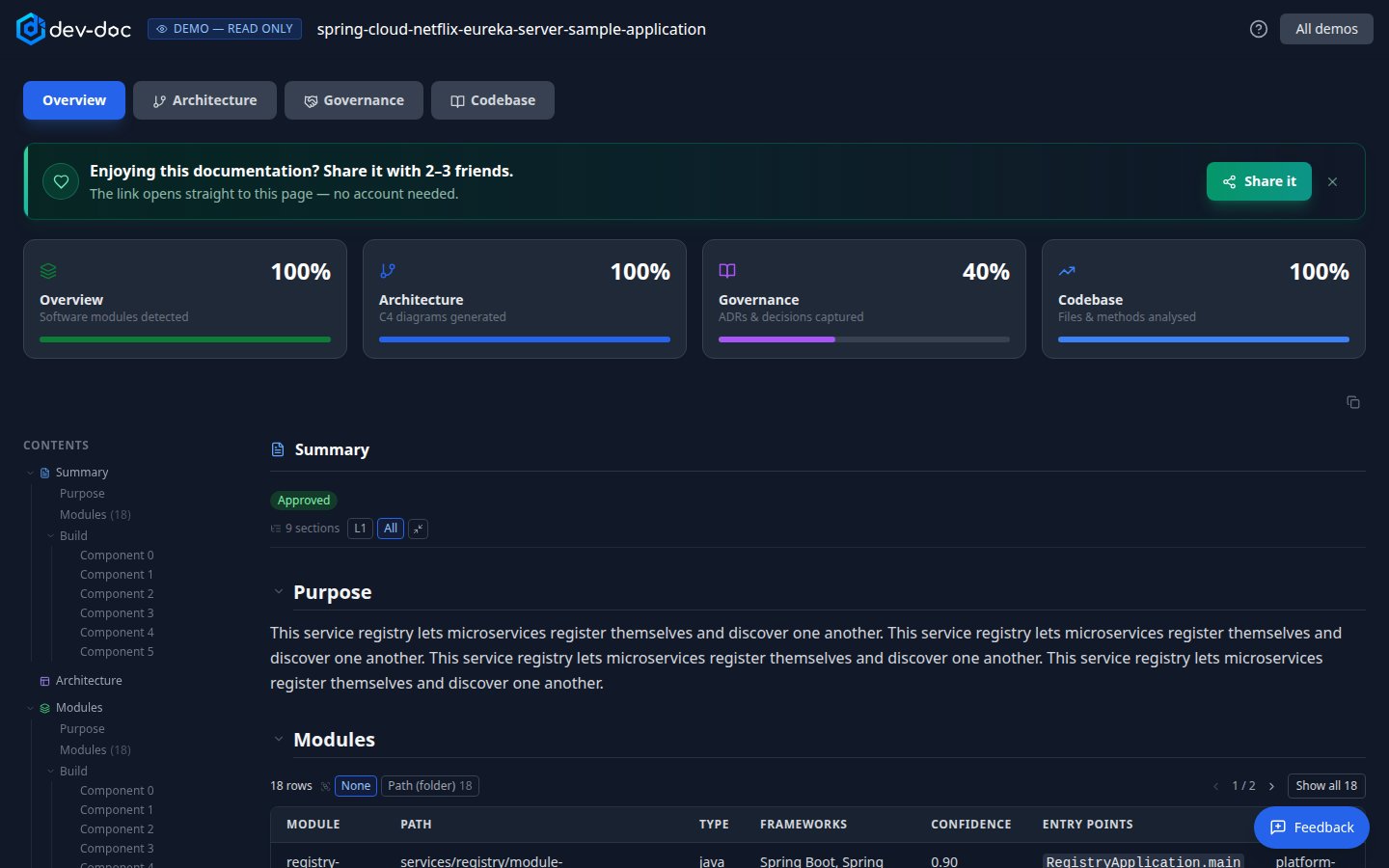Image resolution: width=1389 pixels, height=868 pixels.
Task: Click the eye icon in the DEMO badge
Action: tap(161, 29)
